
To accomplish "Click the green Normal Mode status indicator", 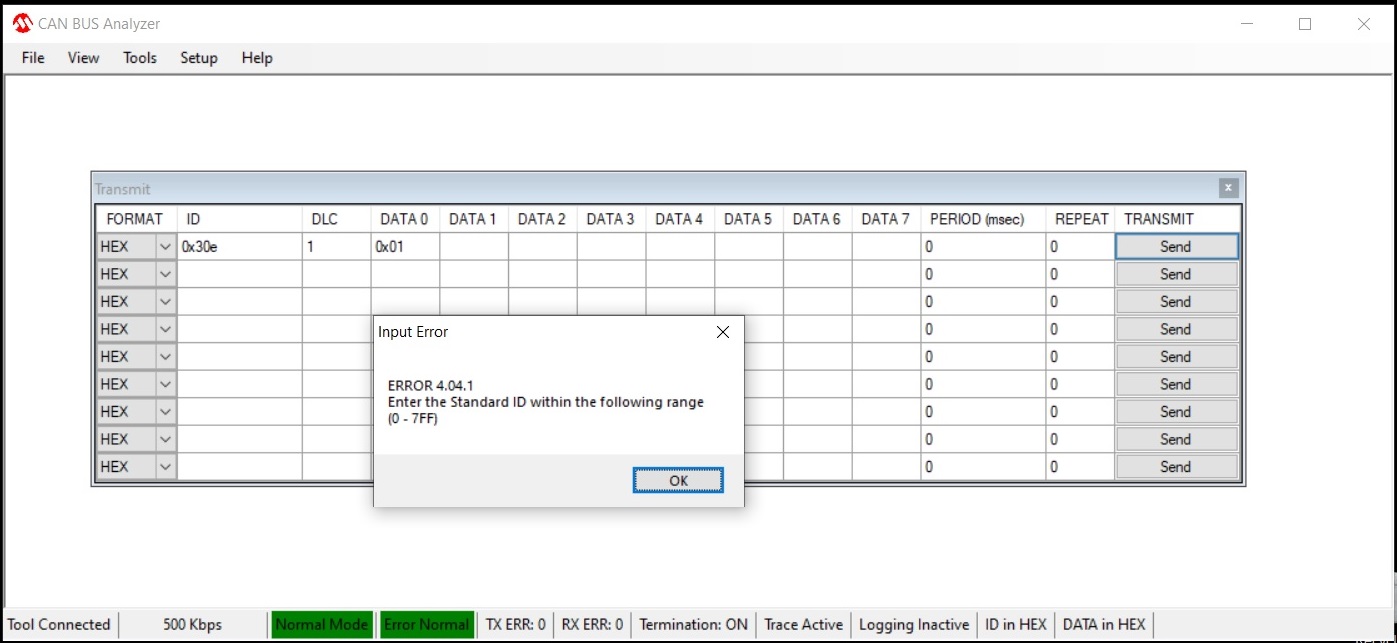I will 322,625.
